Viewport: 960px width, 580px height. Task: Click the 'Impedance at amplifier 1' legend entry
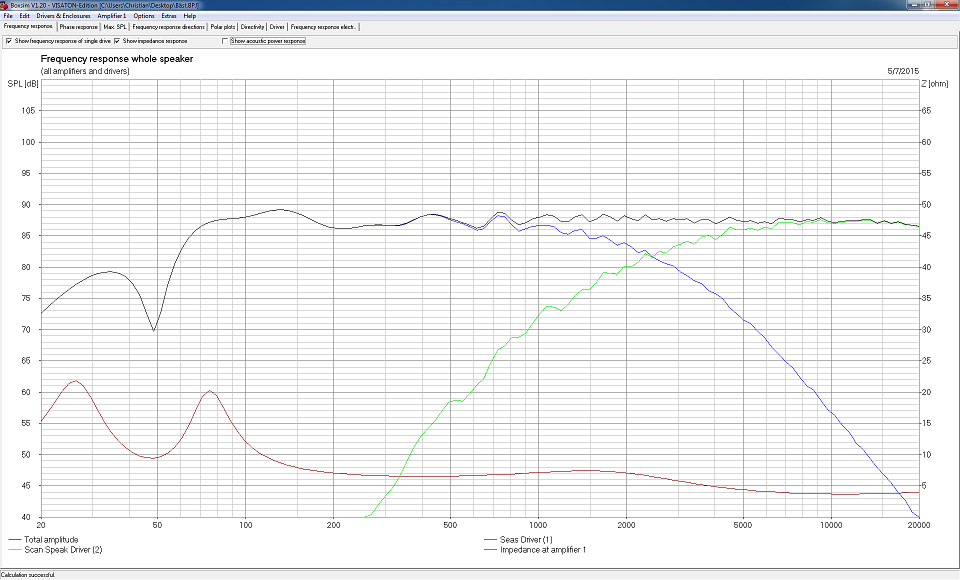pos(535,549)
